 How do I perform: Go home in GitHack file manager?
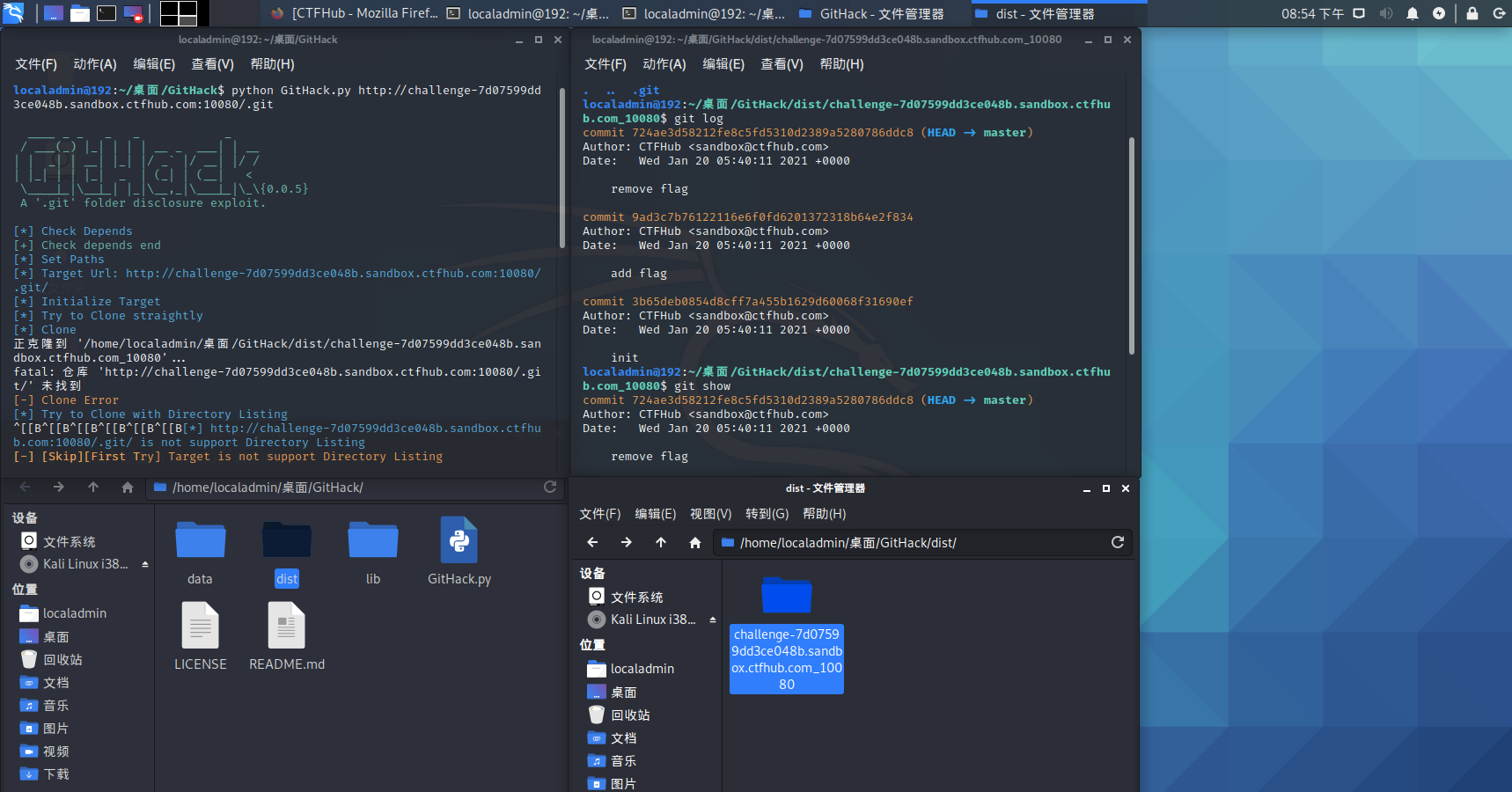point(128,487)
